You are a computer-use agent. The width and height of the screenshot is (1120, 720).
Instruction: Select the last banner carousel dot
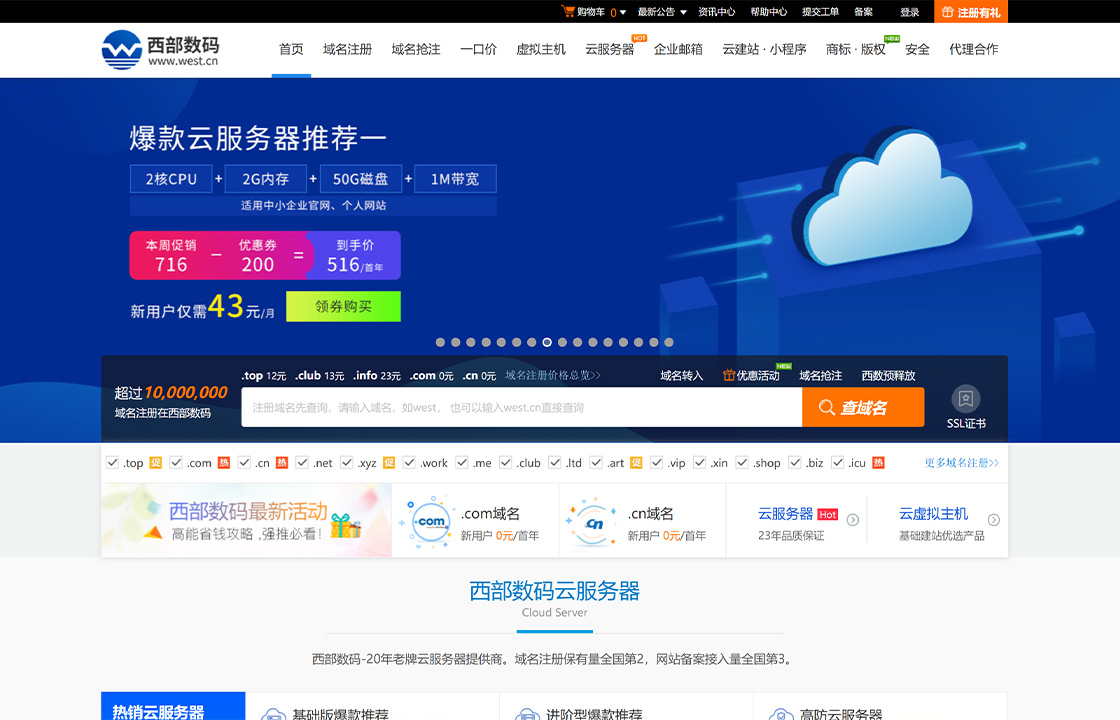669,342
